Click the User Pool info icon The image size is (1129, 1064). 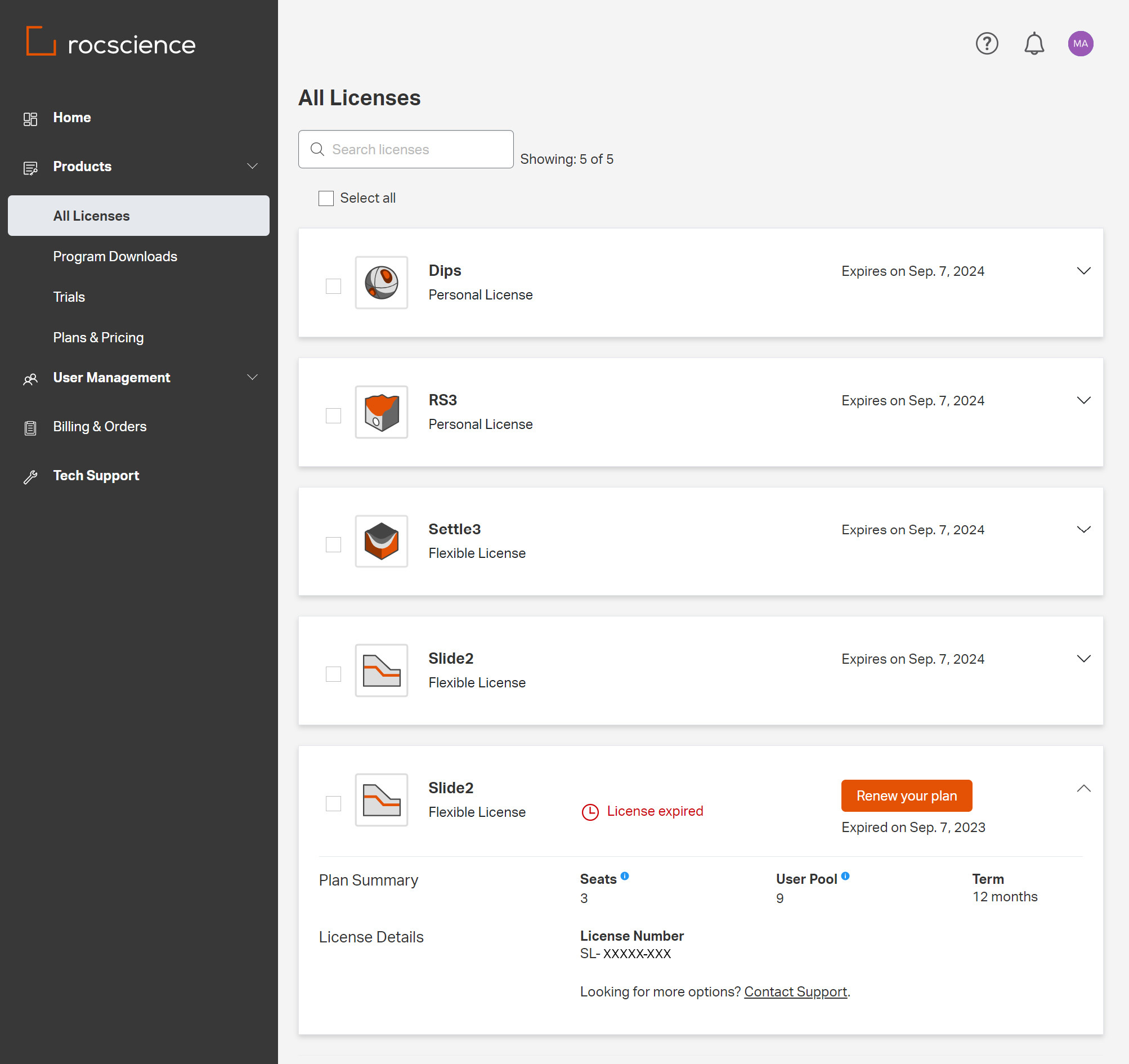(x=845, y=876)
